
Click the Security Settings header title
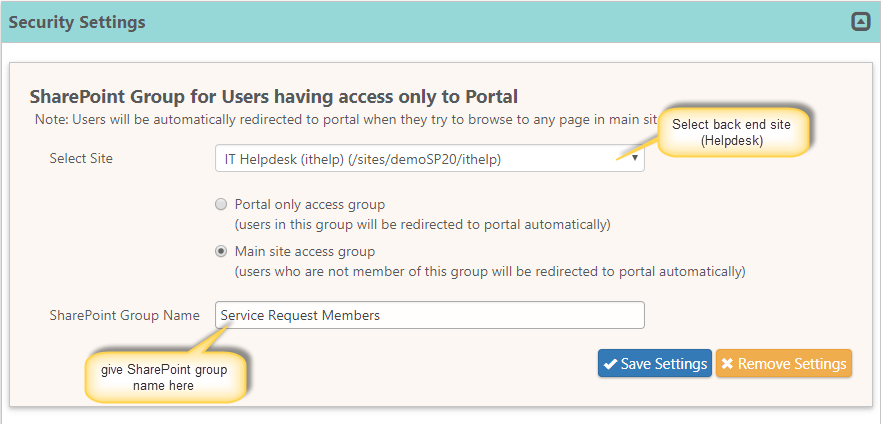pyautogui.click(x=77, y=22)
